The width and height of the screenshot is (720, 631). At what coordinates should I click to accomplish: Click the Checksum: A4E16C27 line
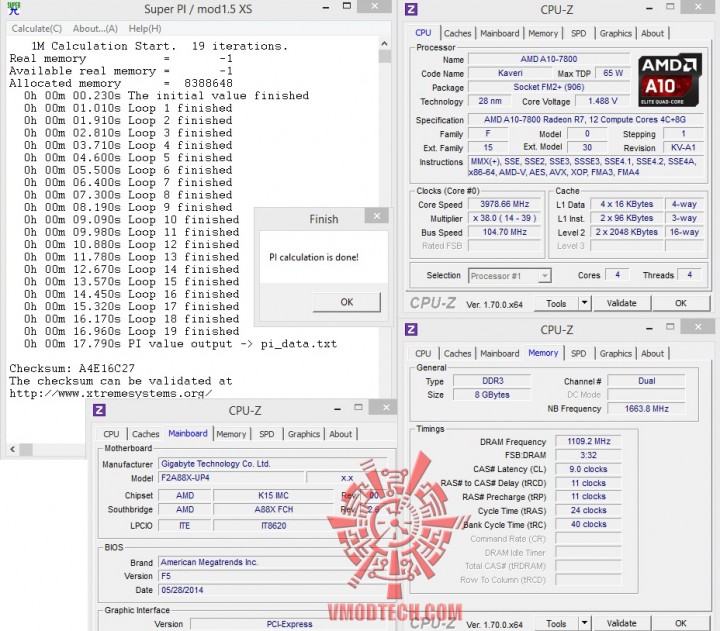(x=72, y=368)
